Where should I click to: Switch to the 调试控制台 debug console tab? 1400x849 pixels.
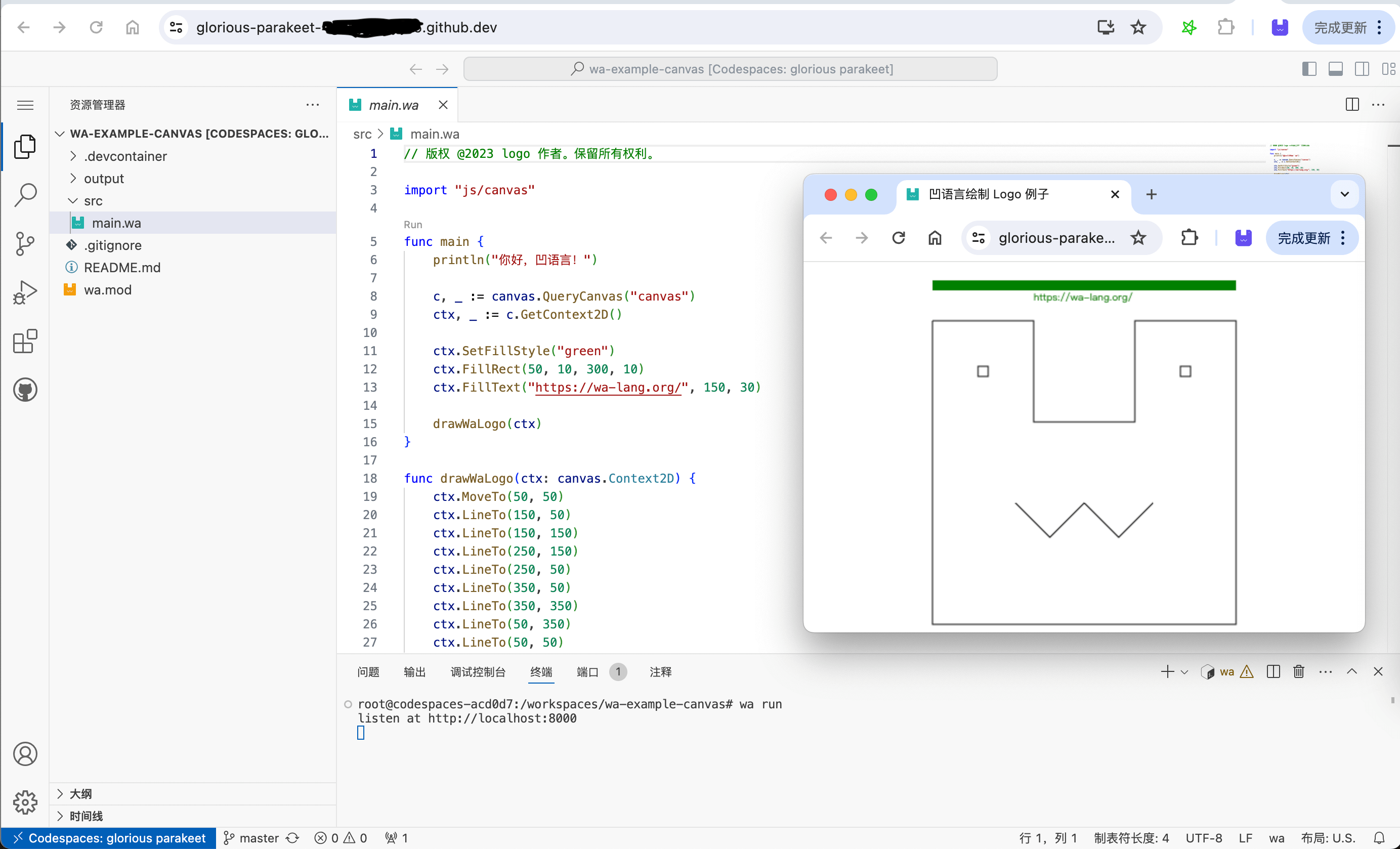(x=478, y=672)
